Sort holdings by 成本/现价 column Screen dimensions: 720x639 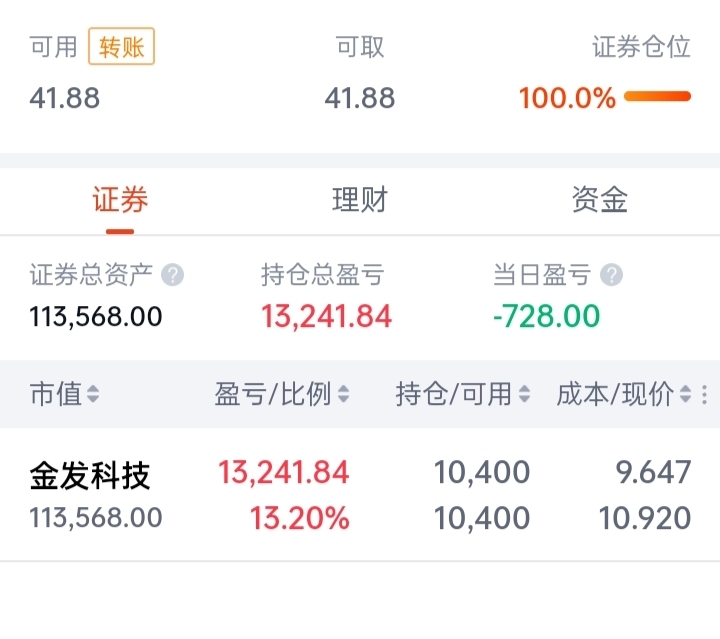(x=624, y=394)
